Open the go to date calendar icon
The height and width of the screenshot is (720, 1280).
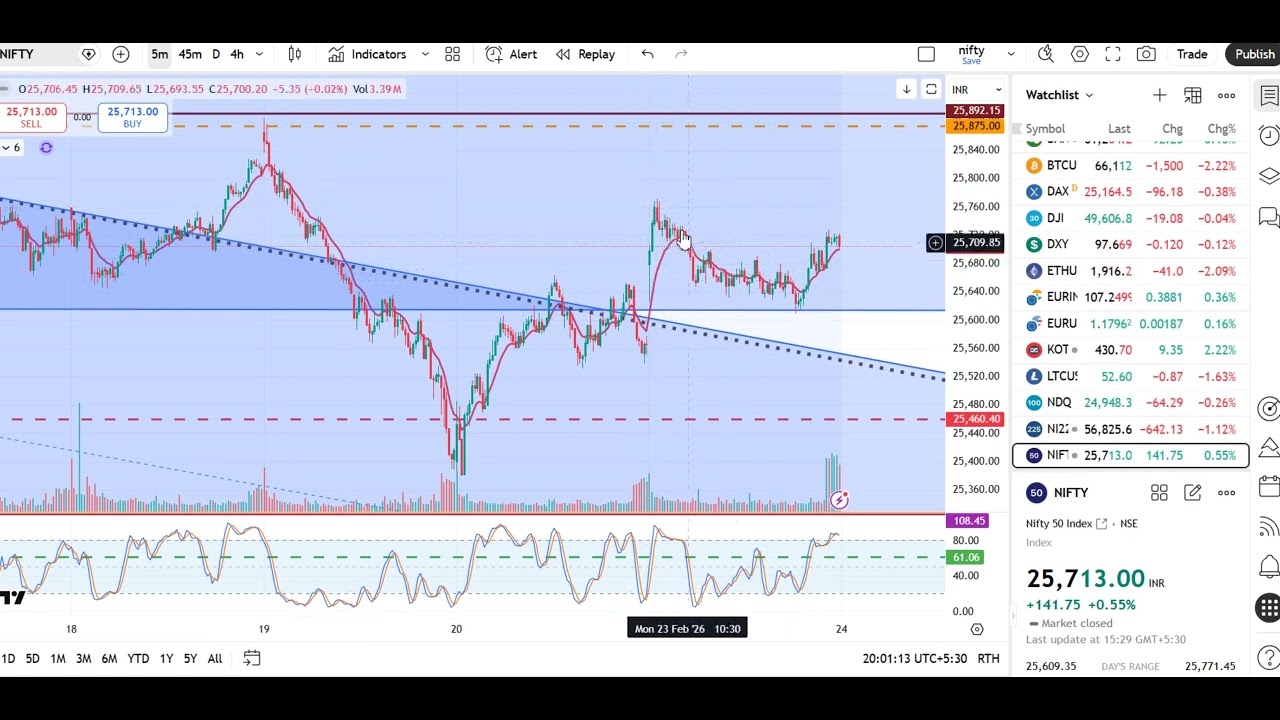pyautogui.click(x=252, y=657)
